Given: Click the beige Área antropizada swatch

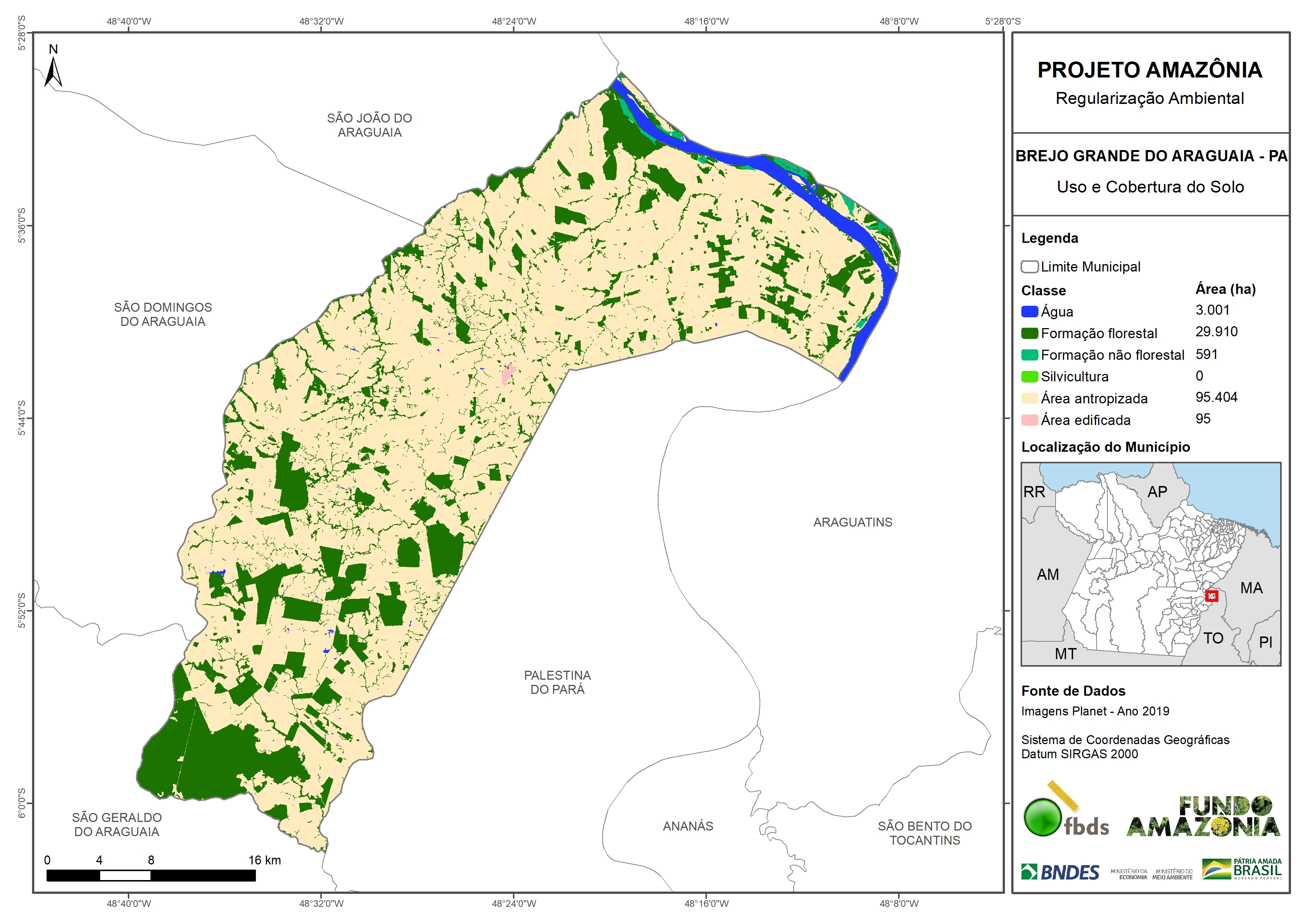Looking at the screenshot, I should coord(1029,398).
